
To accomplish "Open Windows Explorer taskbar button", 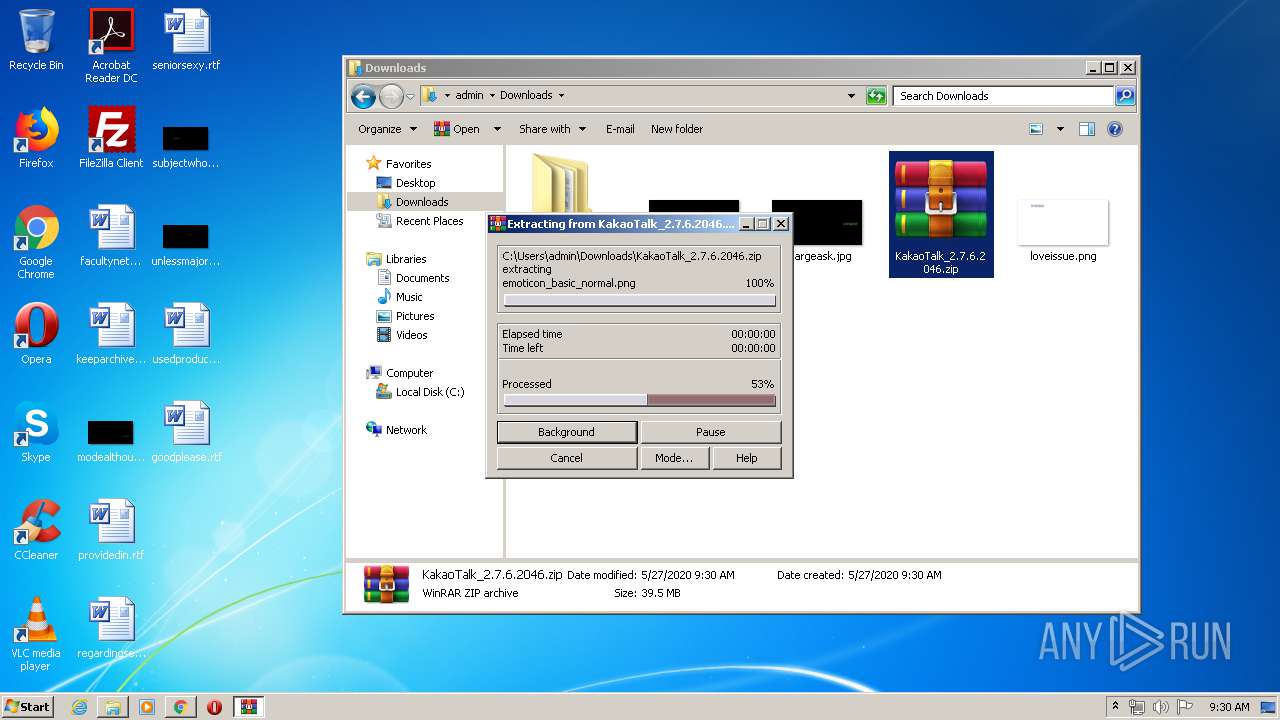I will coord(113,707).
